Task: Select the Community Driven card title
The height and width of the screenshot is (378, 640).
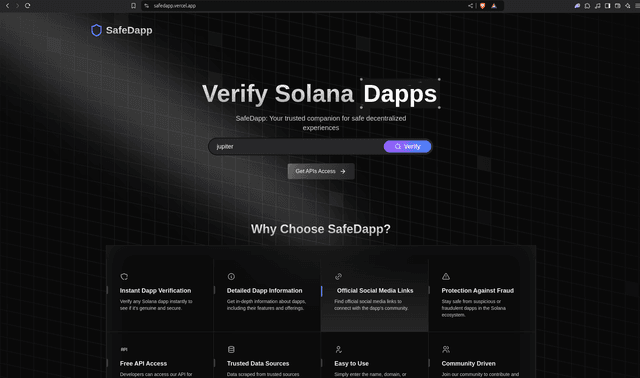Action: point(469,364)
